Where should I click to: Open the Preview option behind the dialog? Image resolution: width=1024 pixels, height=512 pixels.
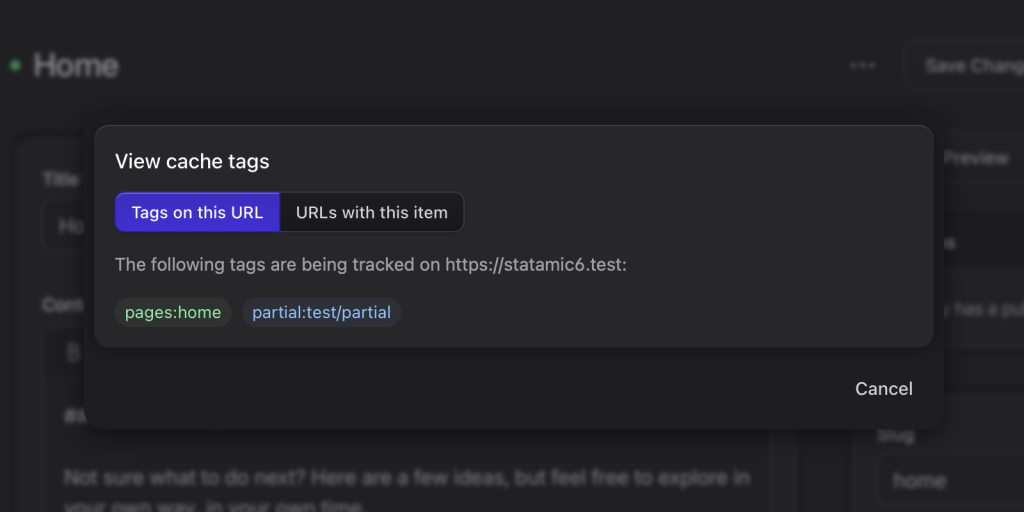tap(975, 158)
